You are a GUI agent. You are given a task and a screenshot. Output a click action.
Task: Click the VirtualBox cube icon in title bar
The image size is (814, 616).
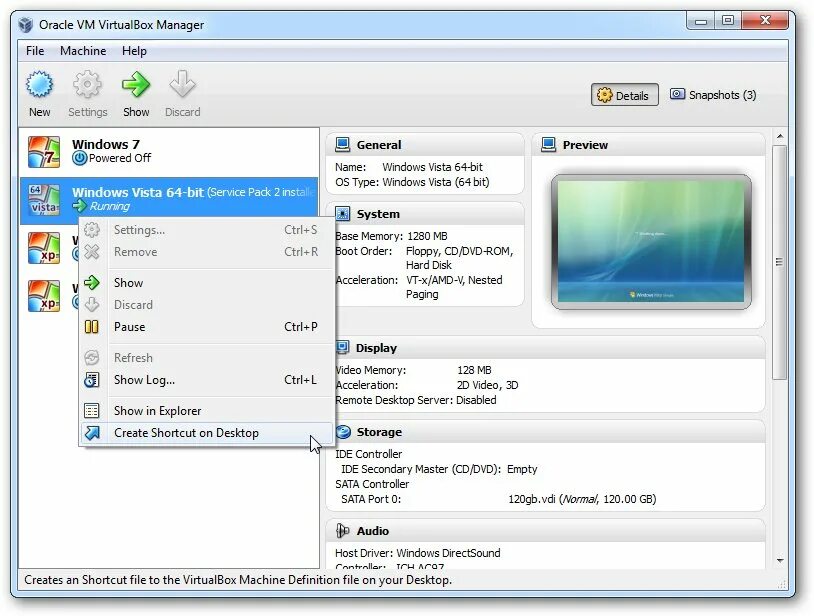(25, 24)
